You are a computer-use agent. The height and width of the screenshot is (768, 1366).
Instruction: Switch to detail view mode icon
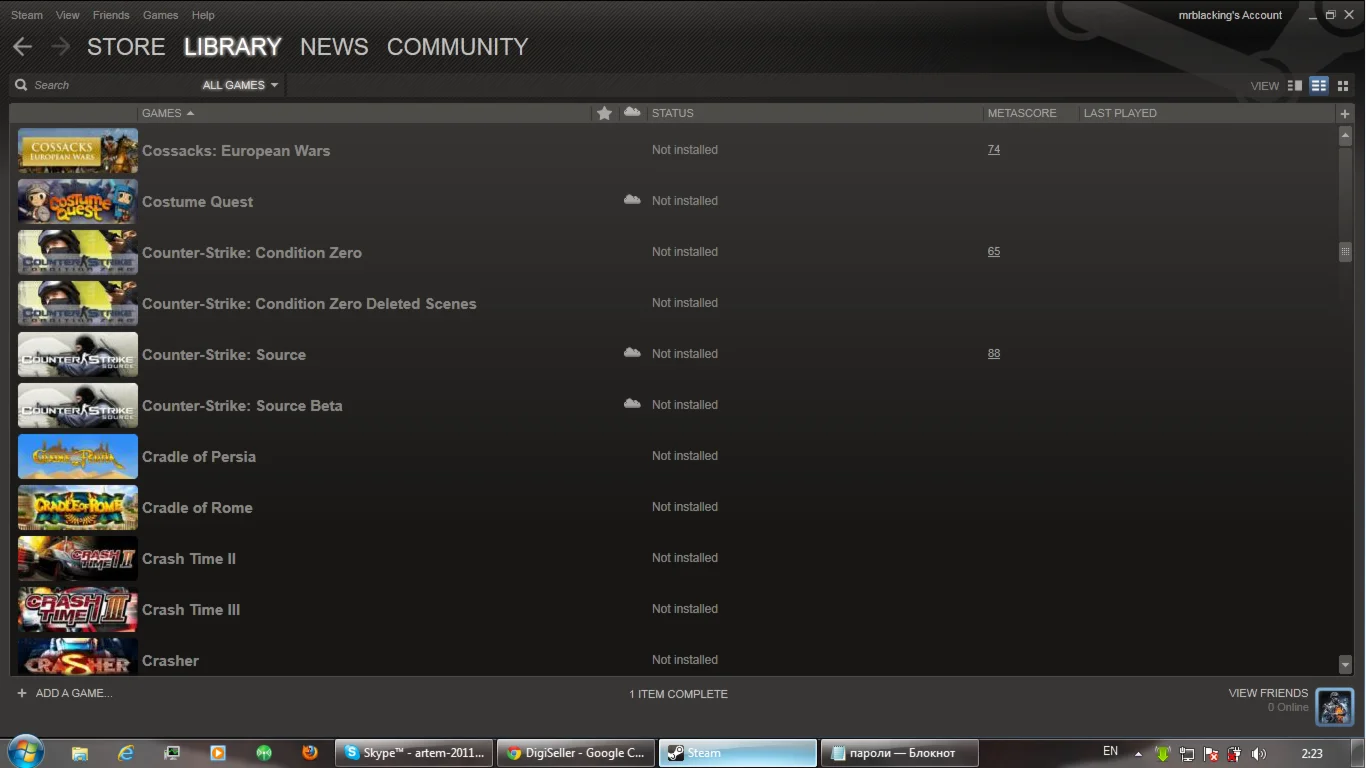(1295, 86)
